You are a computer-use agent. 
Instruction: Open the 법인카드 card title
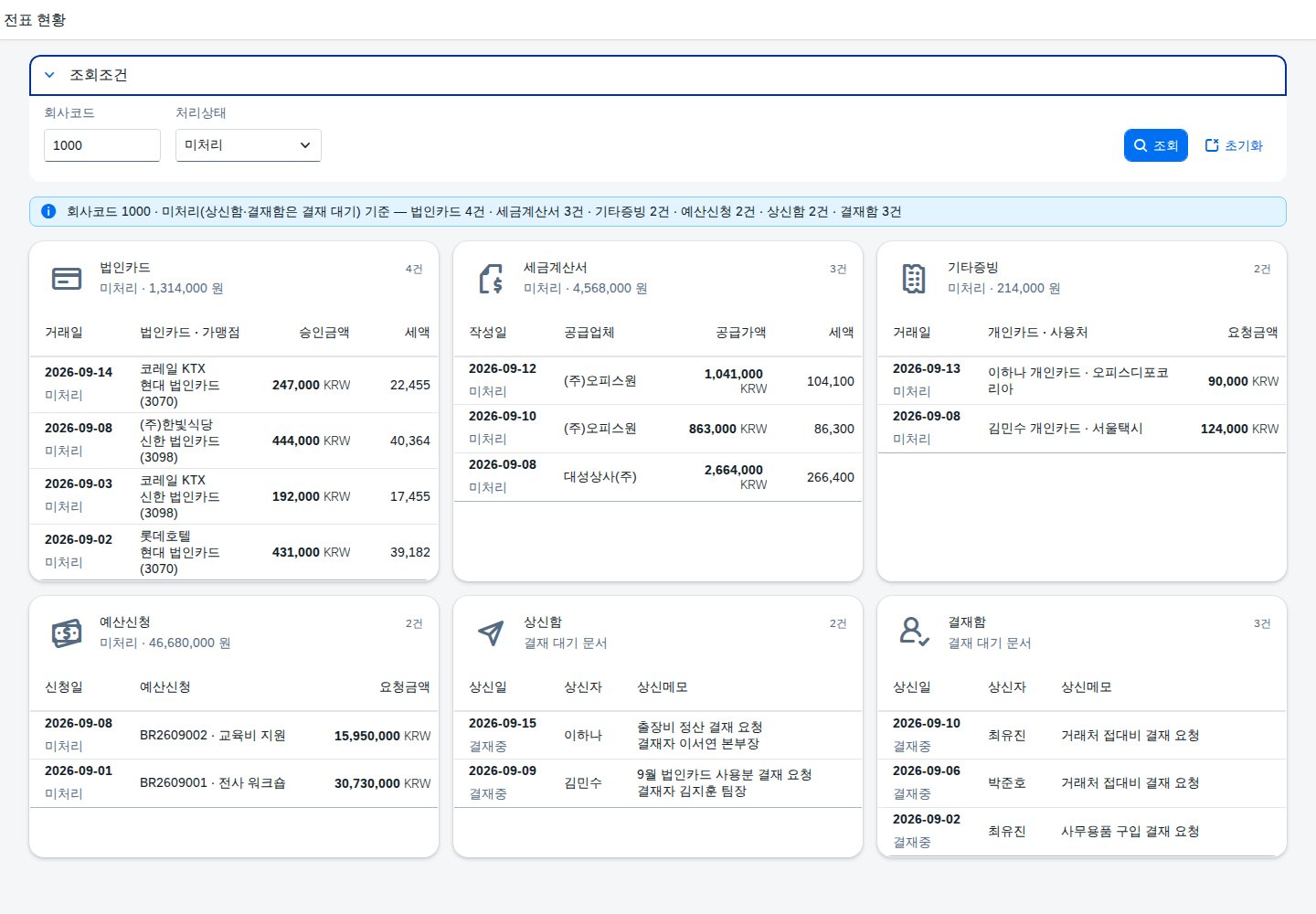pyautogui.click(x=125, y=268)
